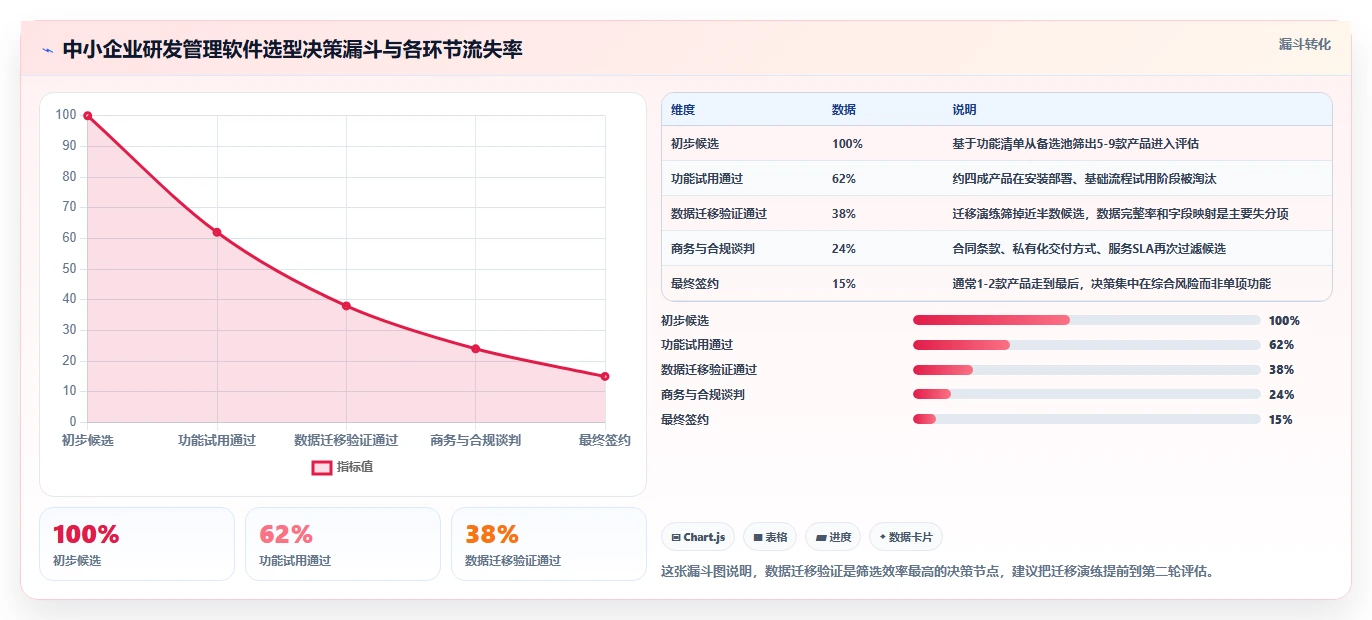
Task: Click the 最终签约 label in the progress list
Action: point(685,420)
